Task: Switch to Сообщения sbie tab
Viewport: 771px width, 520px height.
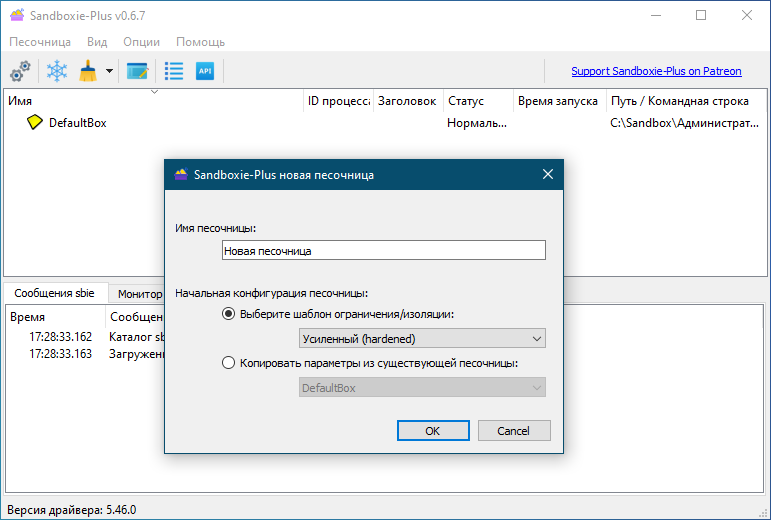Action: (54, 293)
